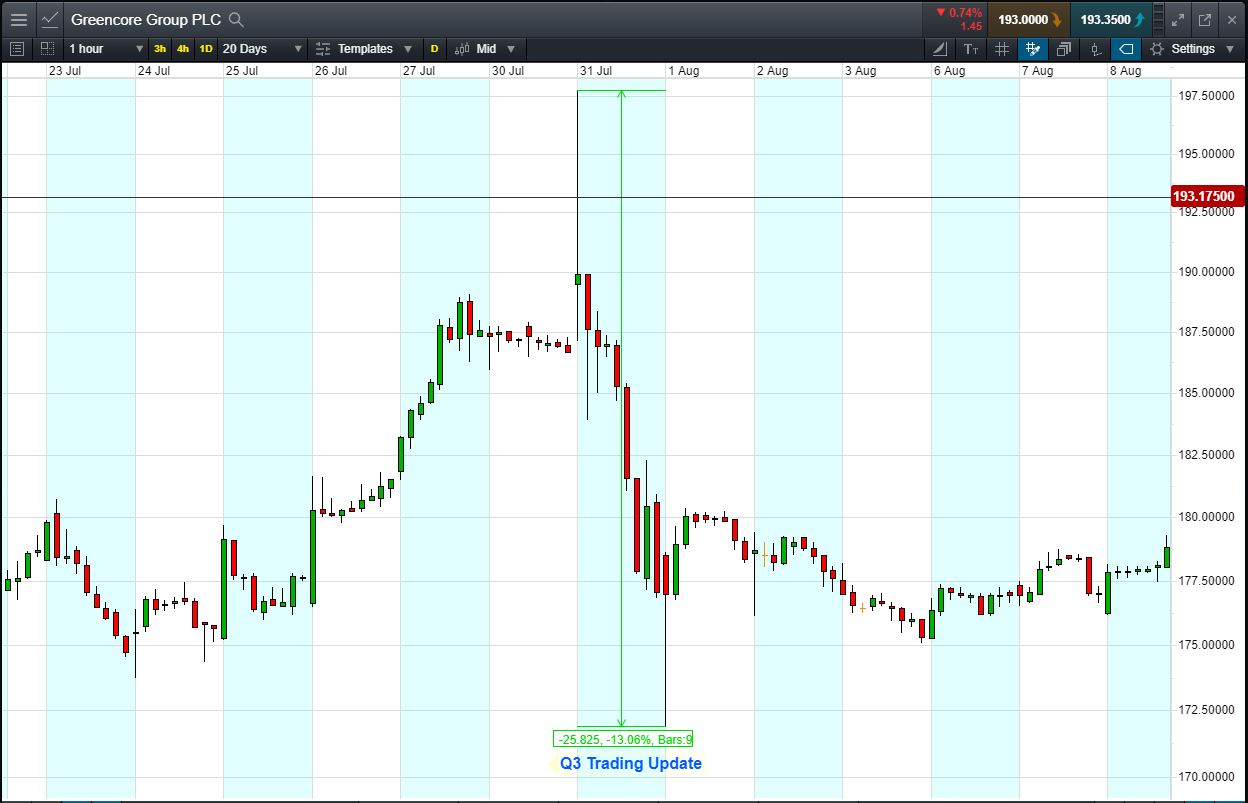
Task: Open the 1 hour interval dropdown
Action: coord(105,48)
